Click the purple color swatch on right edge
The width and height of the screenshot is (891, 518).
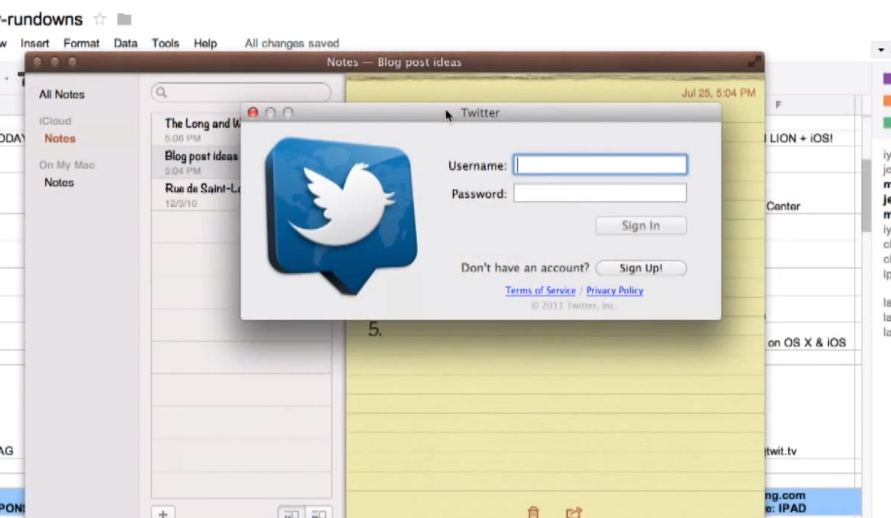point(887,79)
